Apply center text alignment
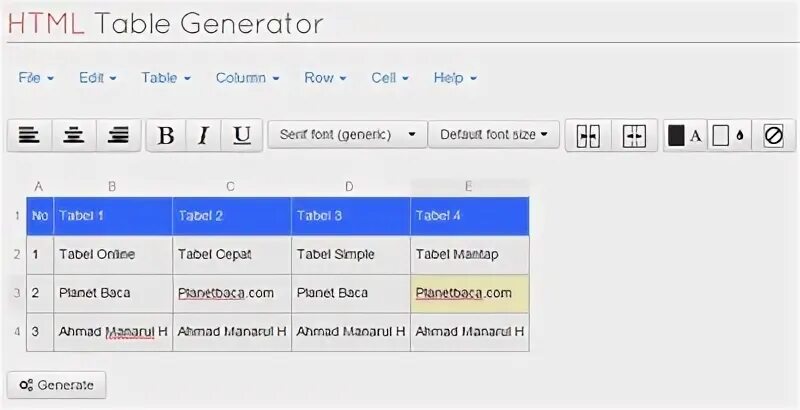800x410 pixels. coord(73,135)
